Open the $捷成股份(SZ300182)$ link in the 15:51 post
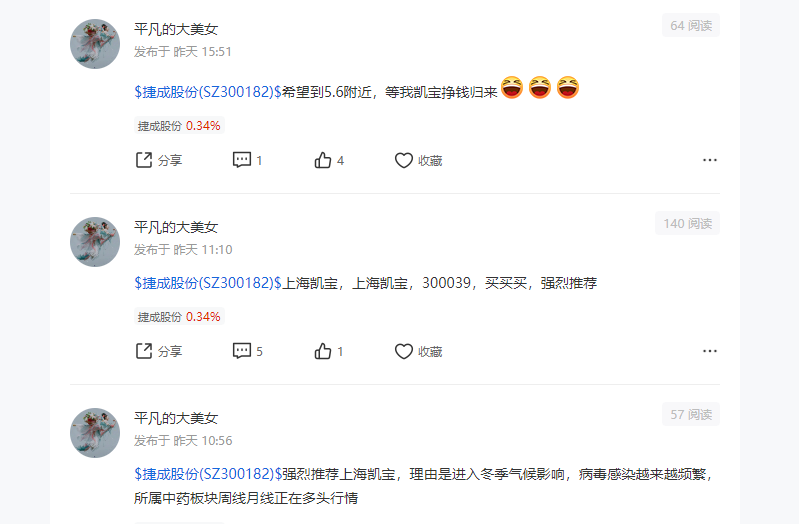This screenshot has height=524, width=799. 208,92
